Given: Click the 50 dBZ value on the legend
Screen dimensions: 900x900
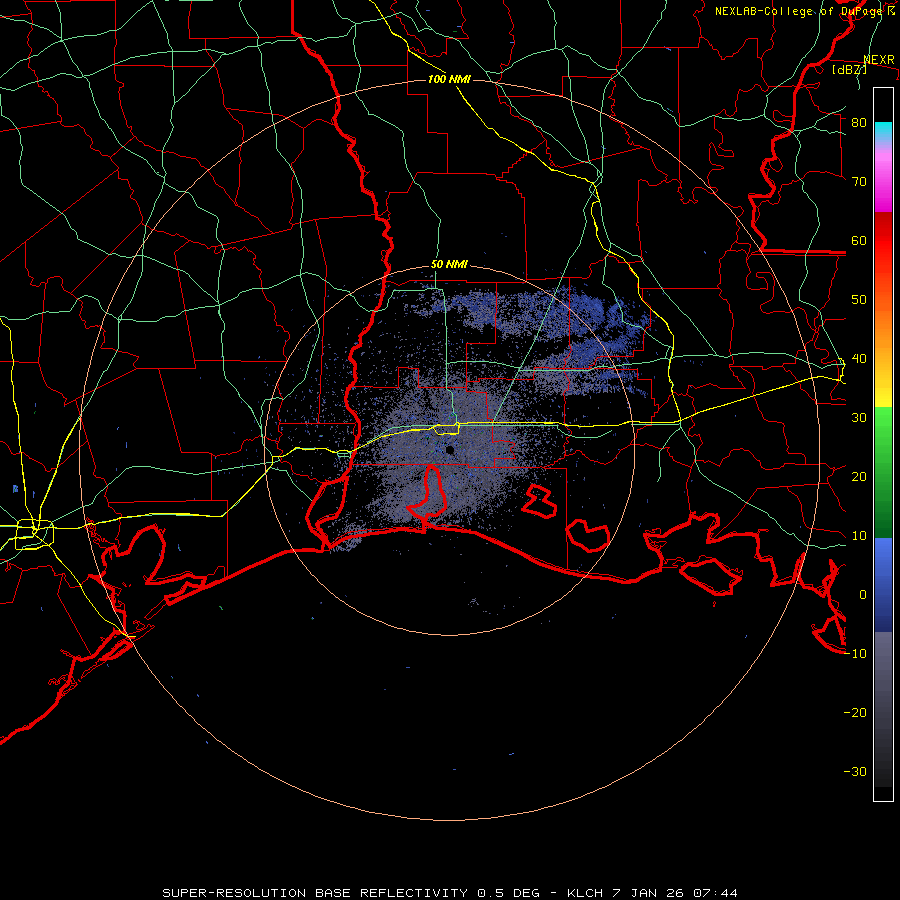Looking at the screenshot, I should click(859, 300).
